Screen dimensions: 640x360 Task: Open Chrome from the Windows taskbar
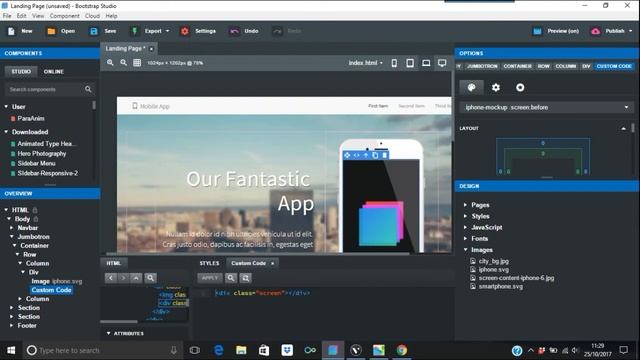click(x=402, y=350)
